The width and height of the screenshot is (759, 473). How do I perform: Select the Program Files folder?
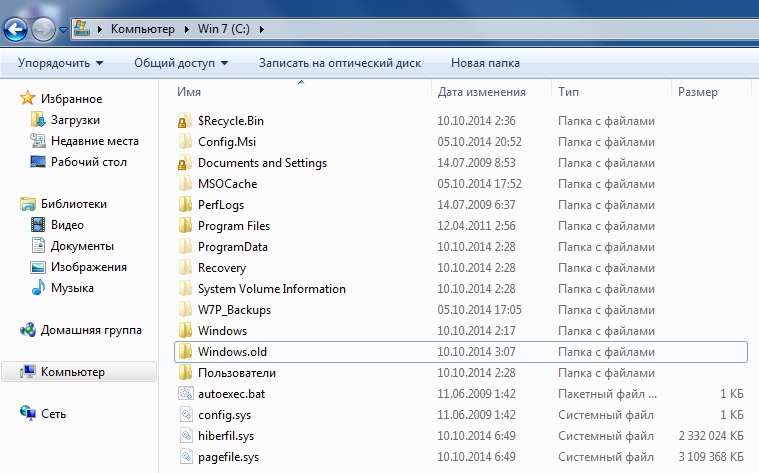(233, 226)
